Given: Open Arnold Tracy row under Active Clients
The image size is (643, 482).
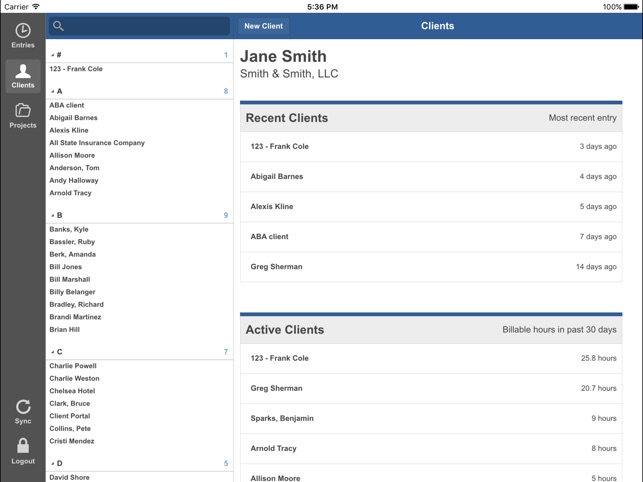Looking at the screenshot, I should click(x=431, y=448).
